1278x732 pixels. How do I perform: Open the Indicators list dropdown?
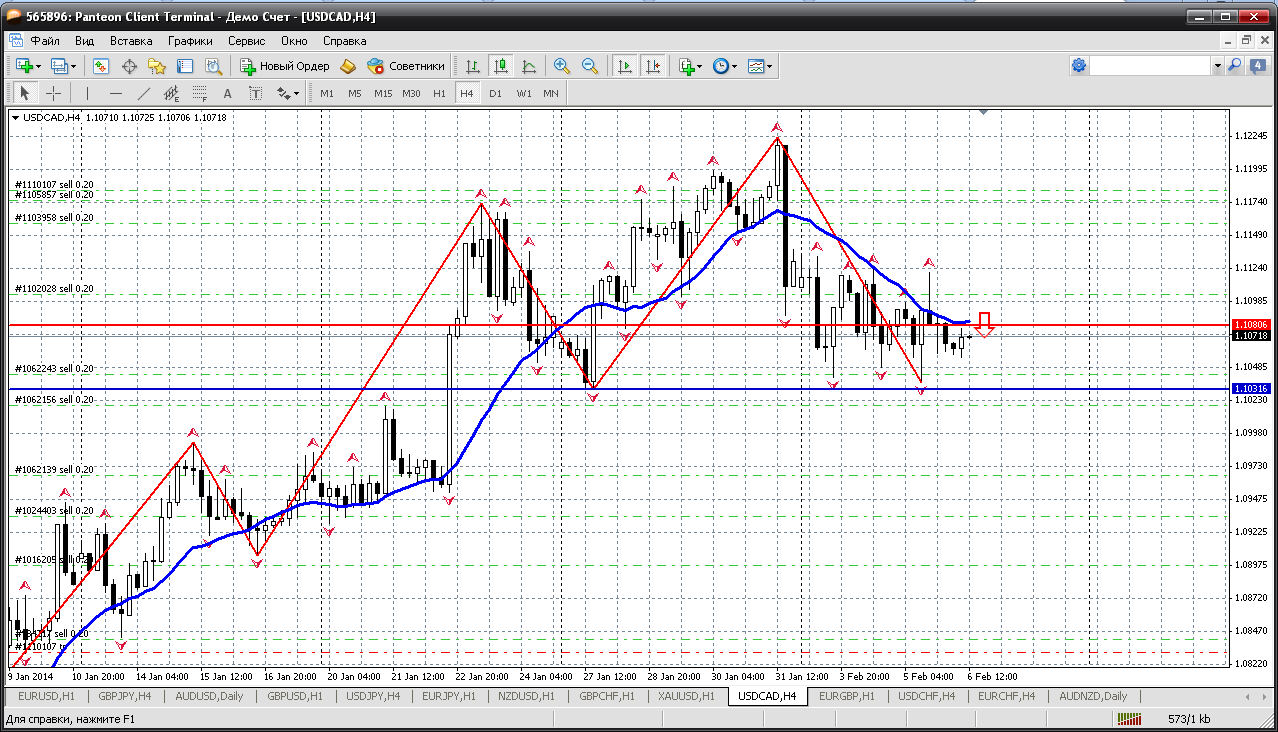coord(690,66)
